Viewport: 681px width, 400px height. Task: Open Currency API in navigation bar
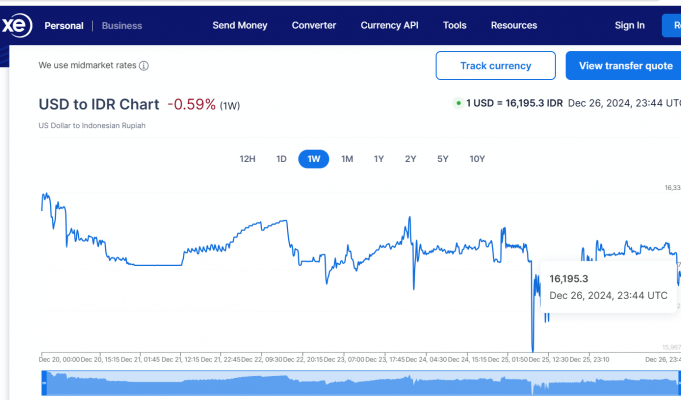(x=389, y=25)
